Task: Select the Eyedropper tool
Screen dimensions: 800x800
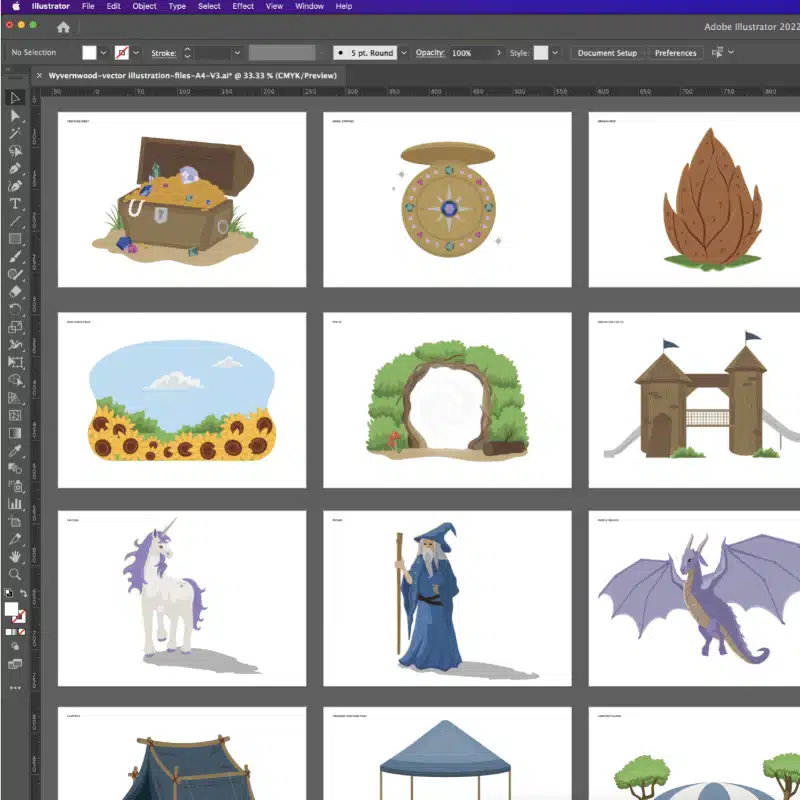Action: pyautogui.click(x=15, y=450)
